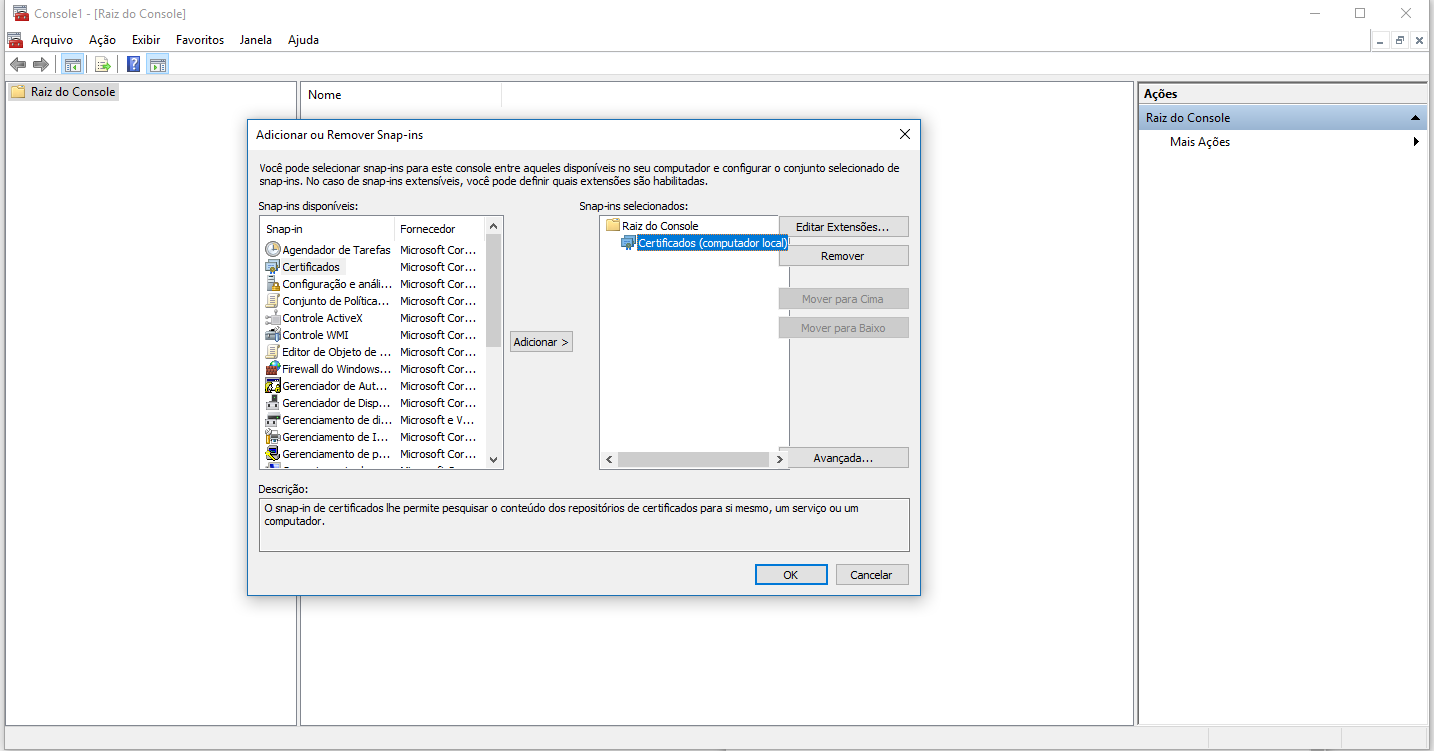
Task: Click the Adicionar > button
Action: (541, 342)
